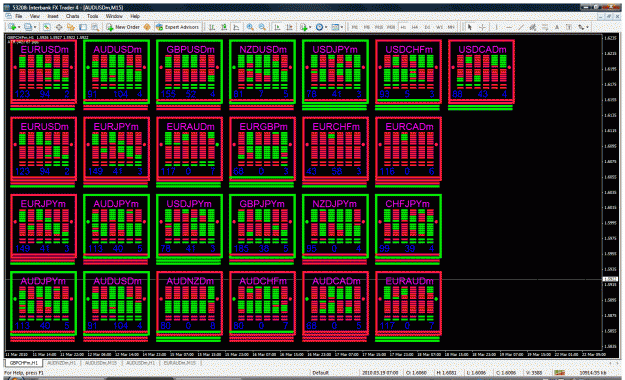Screen dimensions: 625x380
Task: Open the Templates dropdown
Action: (337, 27)
